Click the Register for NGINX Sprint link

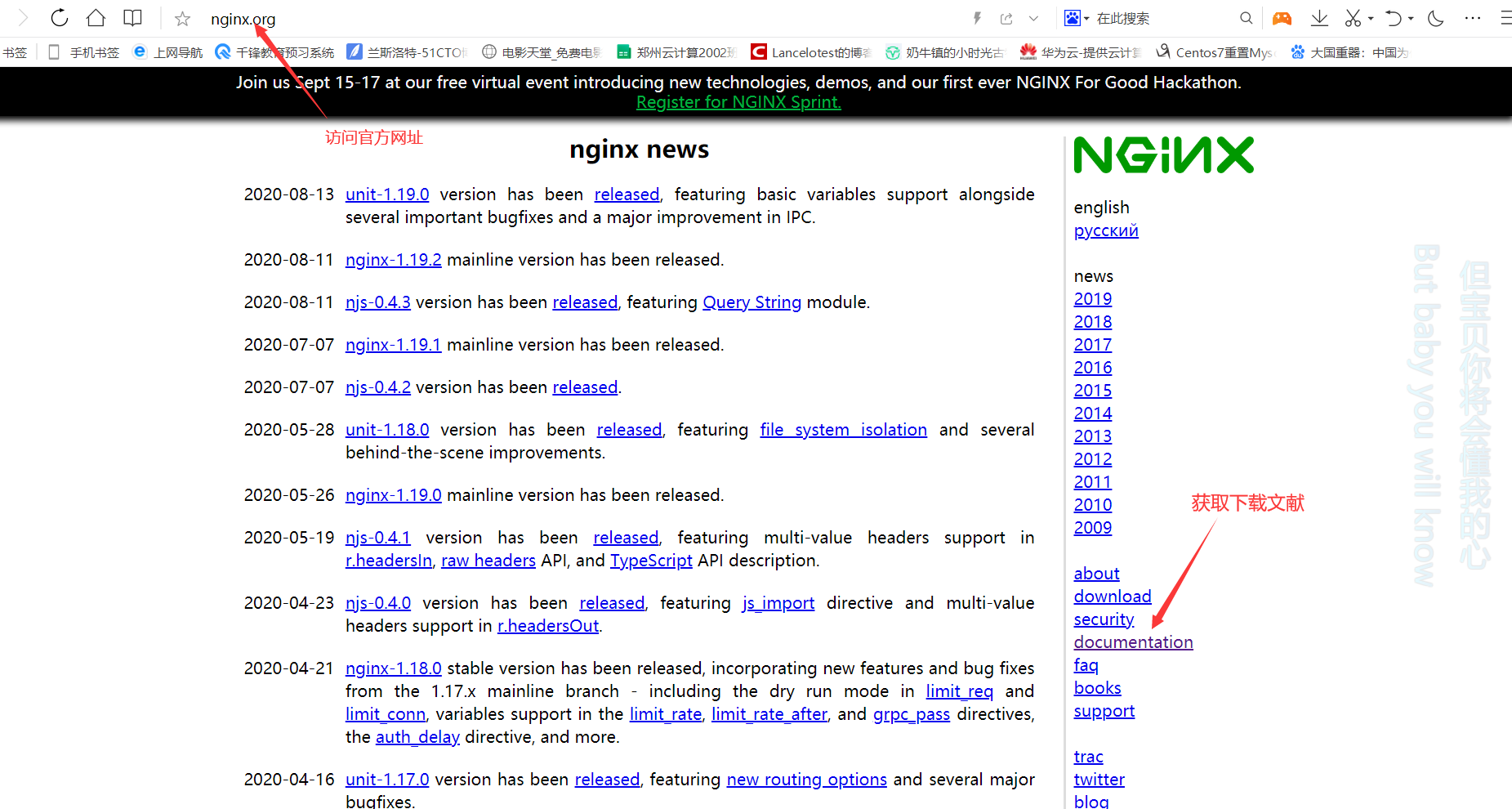pyautogui.click(x=738, y=102)
